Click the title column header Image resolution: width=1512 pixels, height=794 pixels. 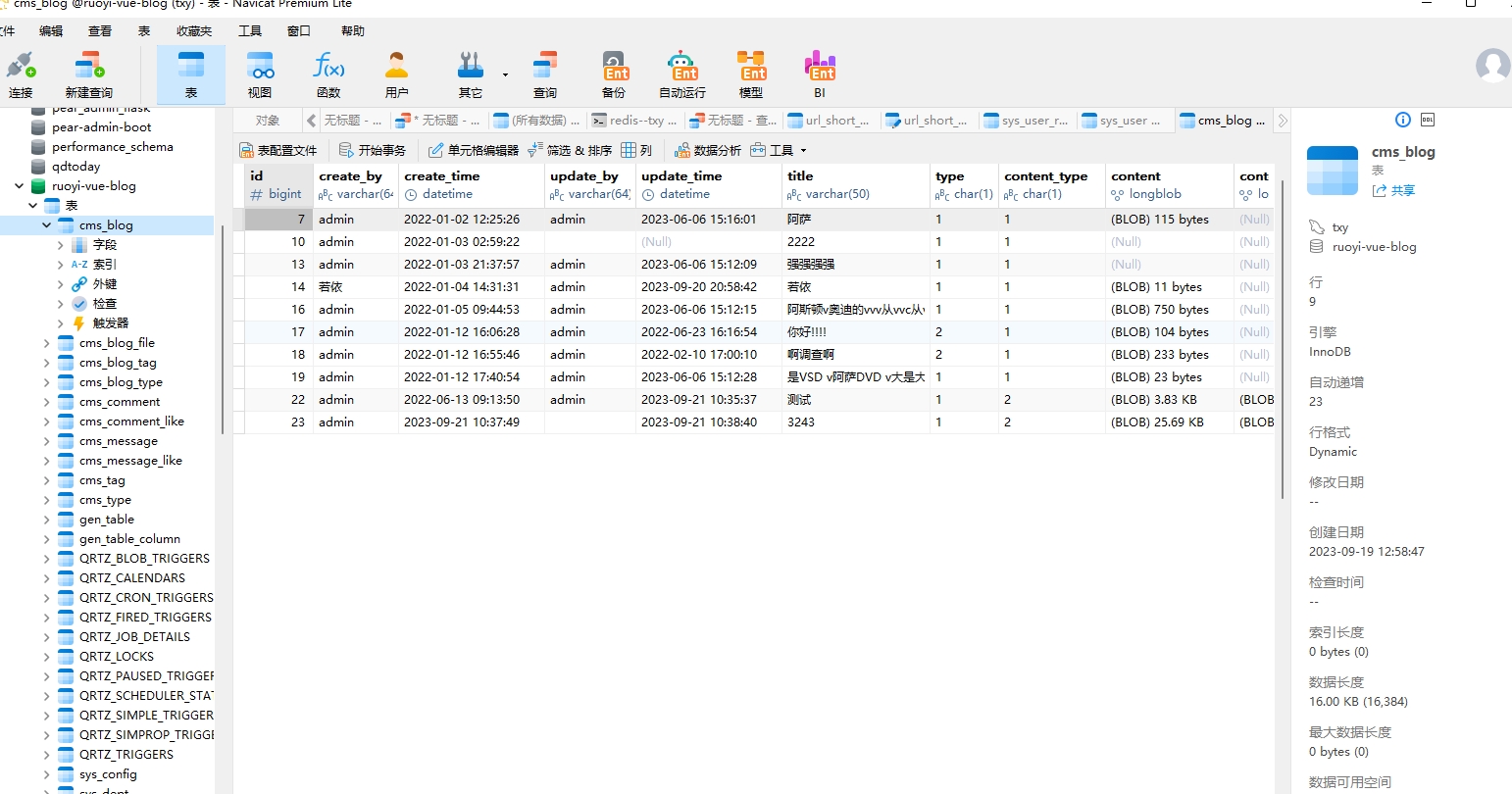coord(855,184)
